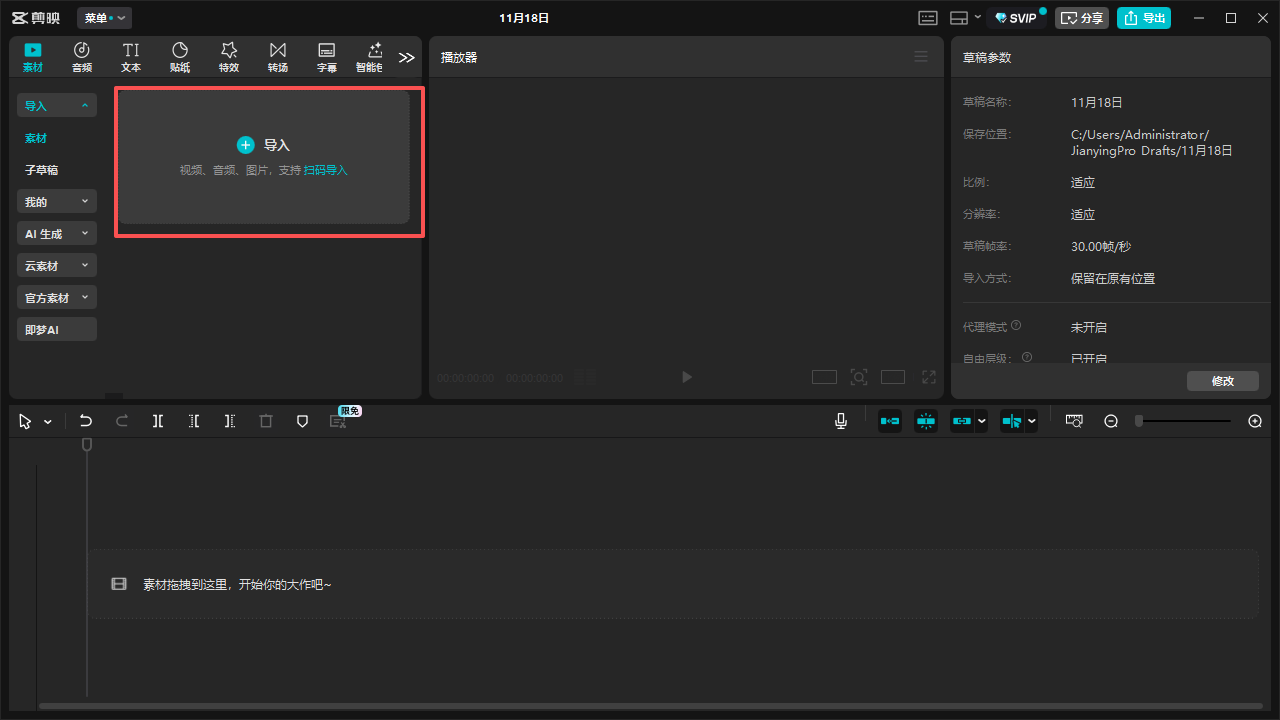
Task: Click the 扫码导入 scan import link
Action: pos(326,171)
